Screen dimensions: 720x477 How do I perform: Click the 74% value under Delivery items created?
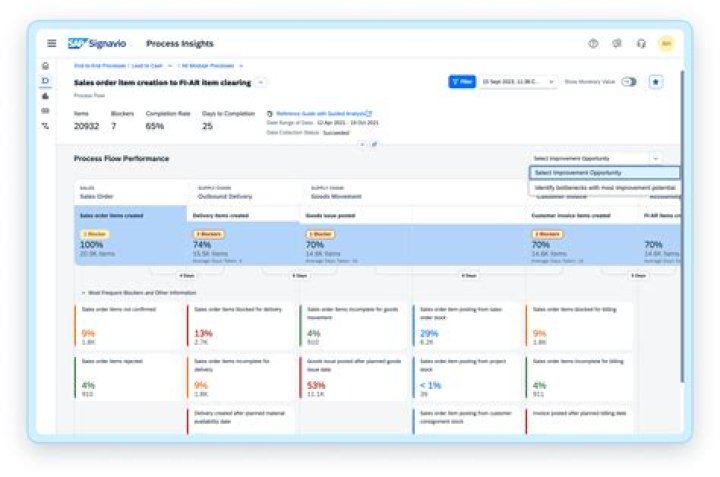(x=202, y=245)
